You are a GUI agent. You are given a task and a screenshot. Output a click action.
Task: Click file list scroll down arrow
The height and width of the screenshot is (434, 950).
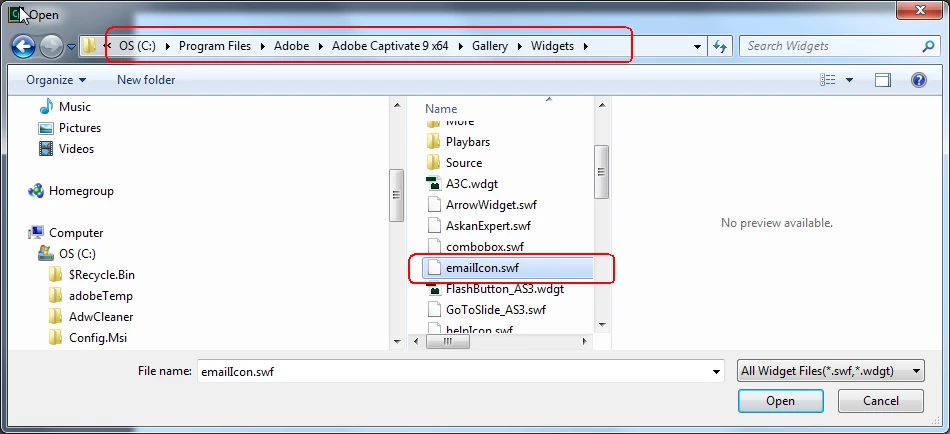pos(602,325)
